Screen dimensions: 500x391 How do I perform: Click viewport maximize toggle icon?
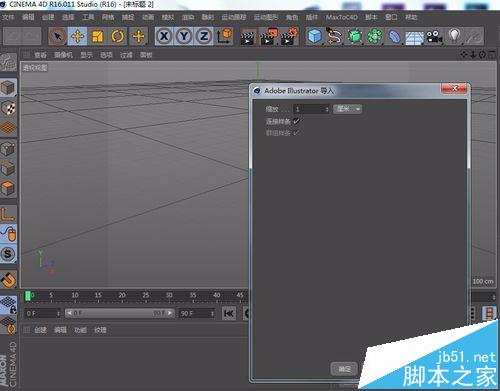click(492, 54)
